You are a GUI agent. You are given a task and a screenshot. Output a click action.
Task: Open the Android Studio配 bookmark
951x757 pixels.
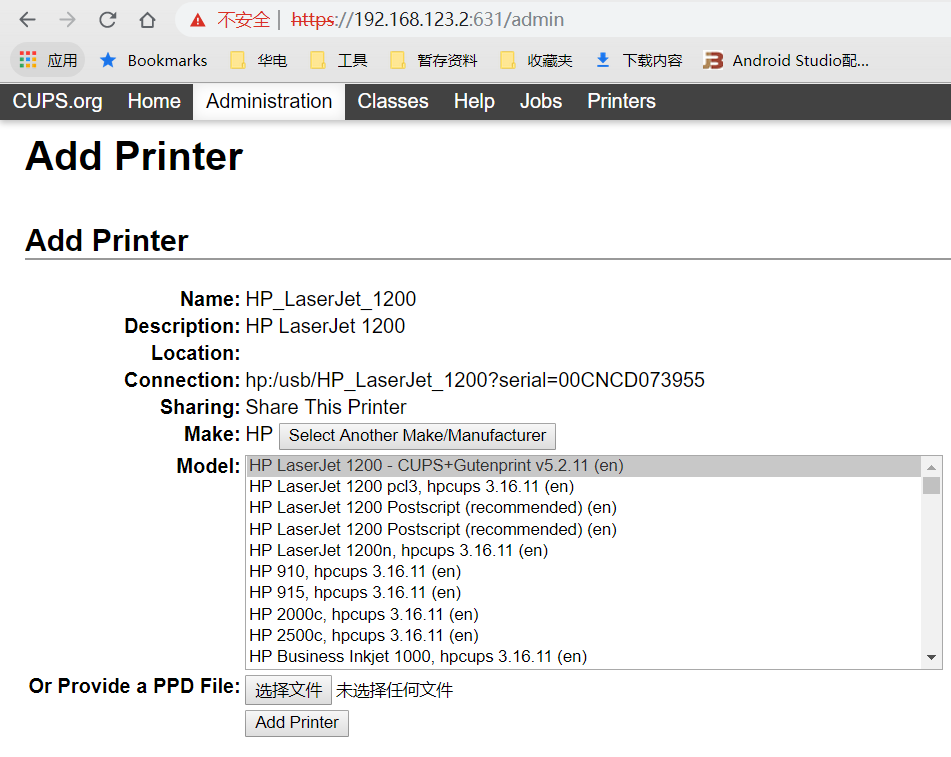(786, 61)
